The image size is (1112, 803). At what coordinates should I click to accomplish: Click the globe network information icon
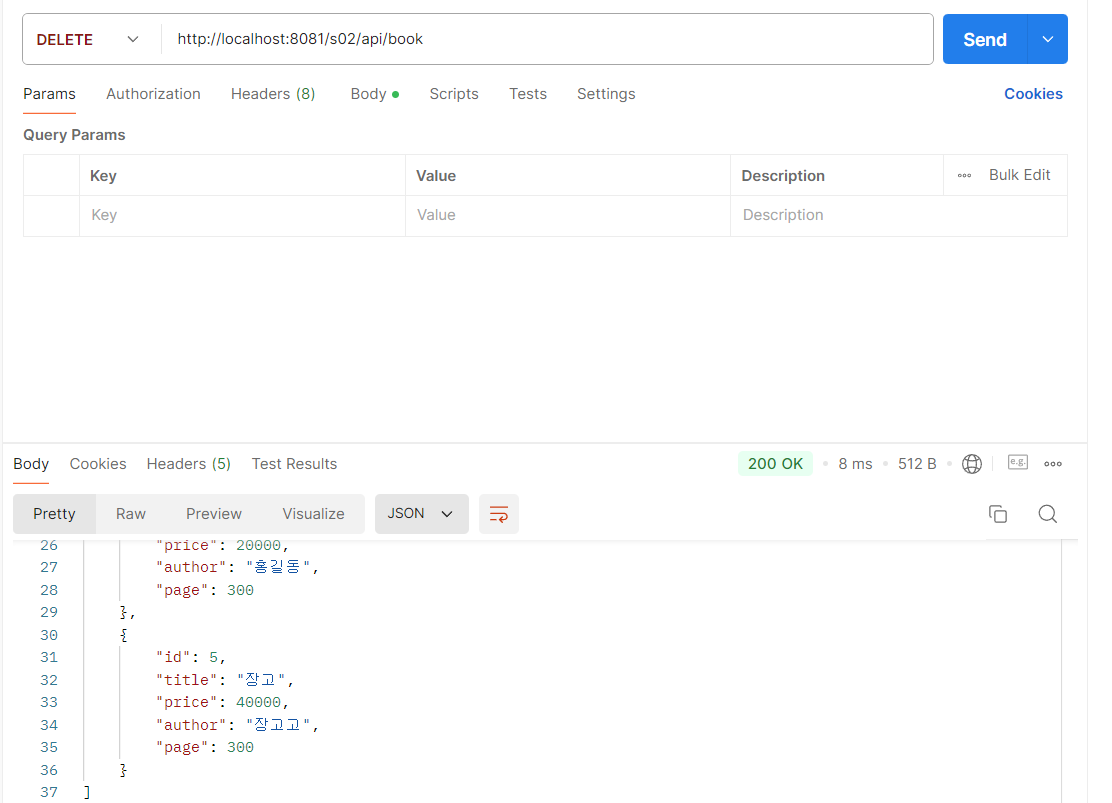[x=971, y=463]
